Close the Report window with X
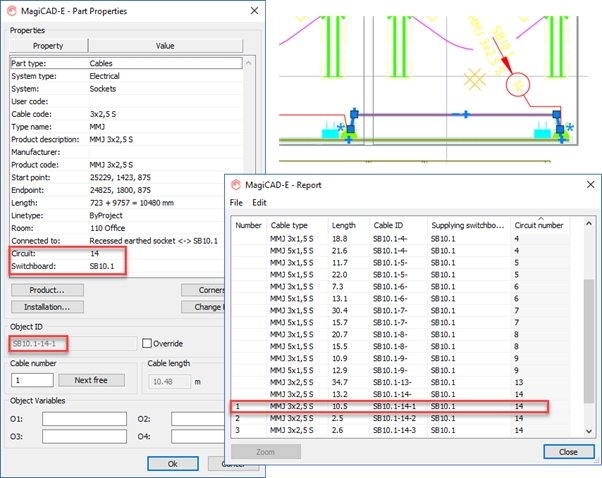602x478 pixels. click(590, 185)
